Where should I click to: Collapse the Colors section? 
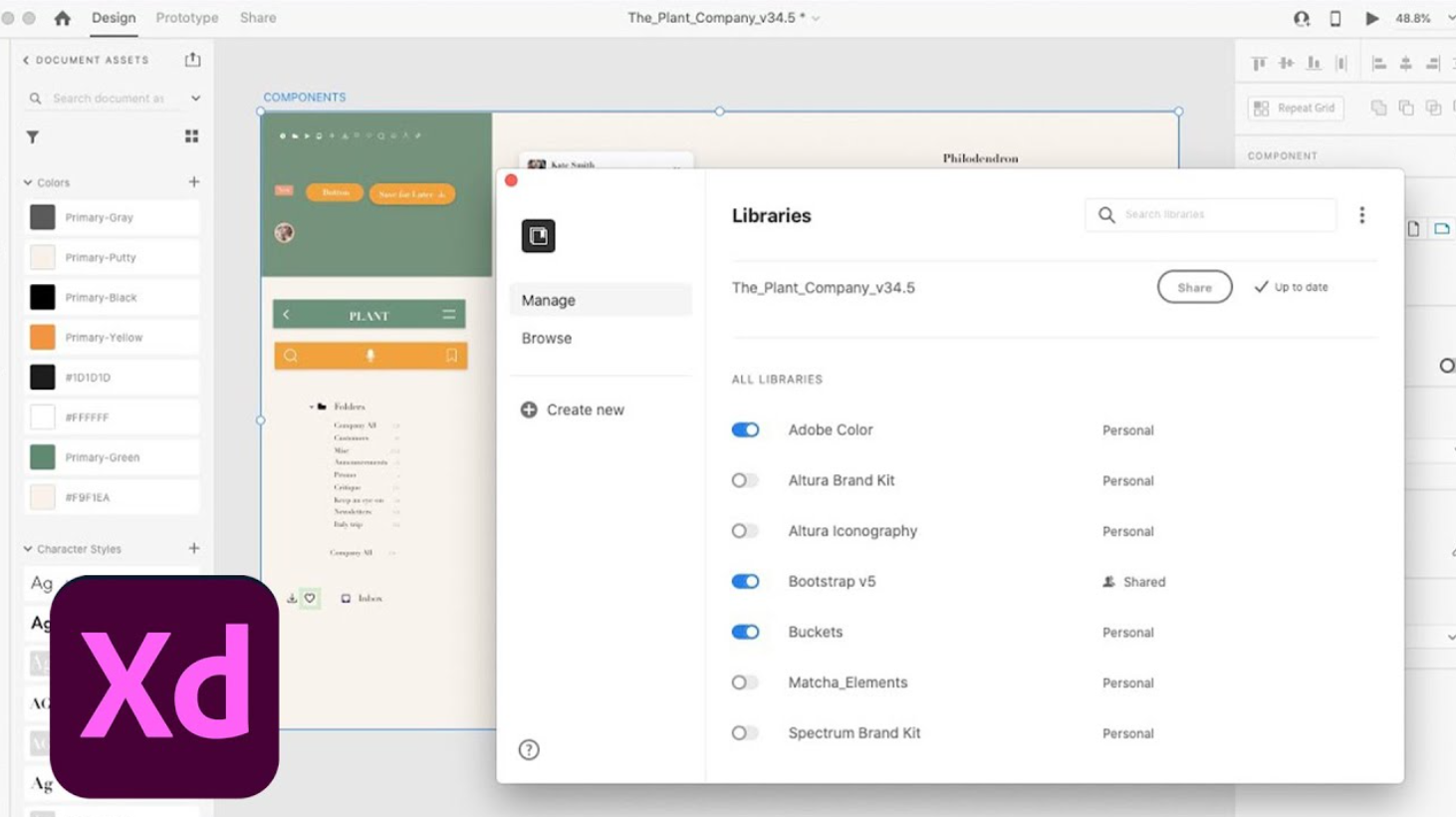[28, 182]
